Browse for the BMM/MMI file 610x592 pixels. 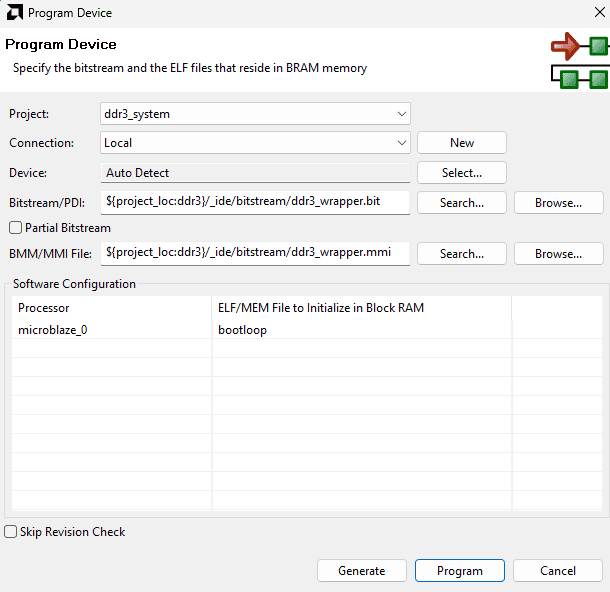tap(558, 254)
